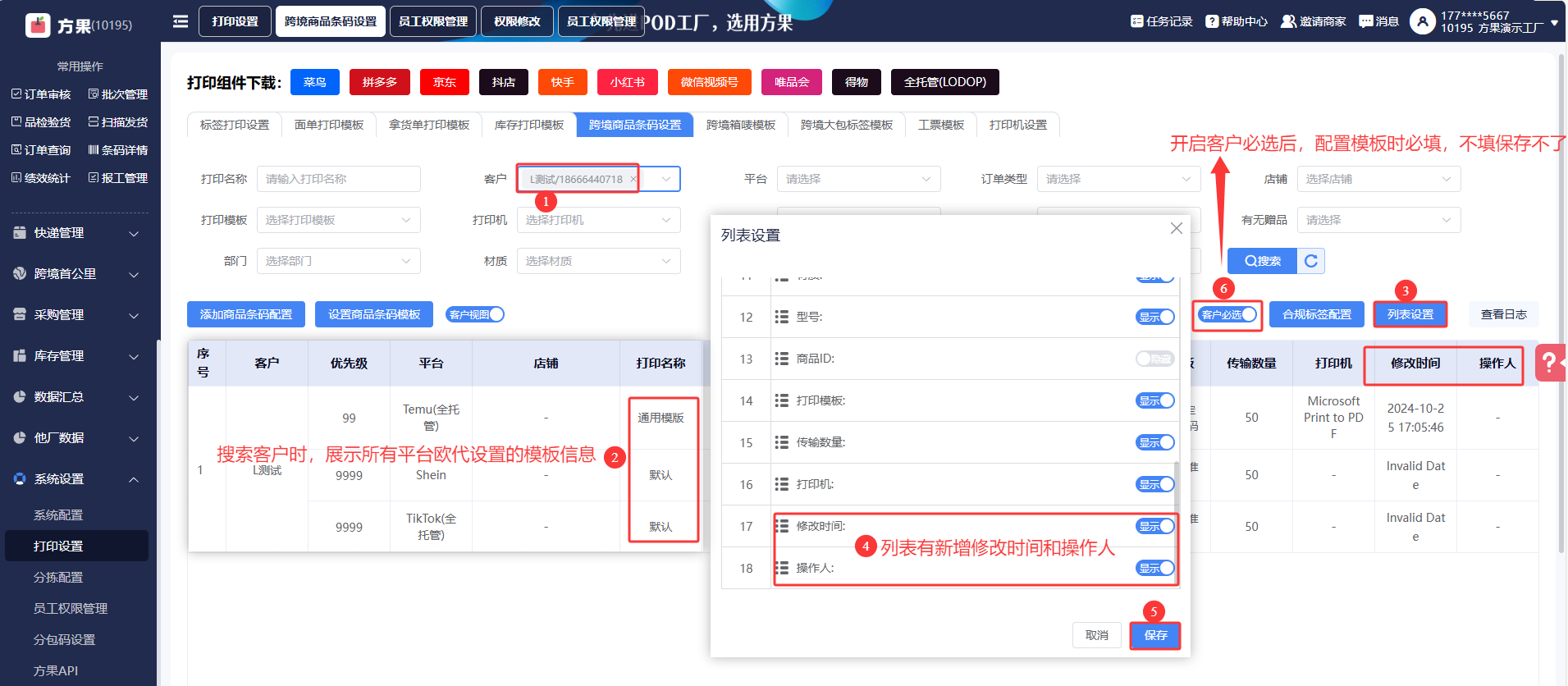Screen dimensions: 1568x686
Task: Toggle the 客户视图 switch
Action: 475,314
